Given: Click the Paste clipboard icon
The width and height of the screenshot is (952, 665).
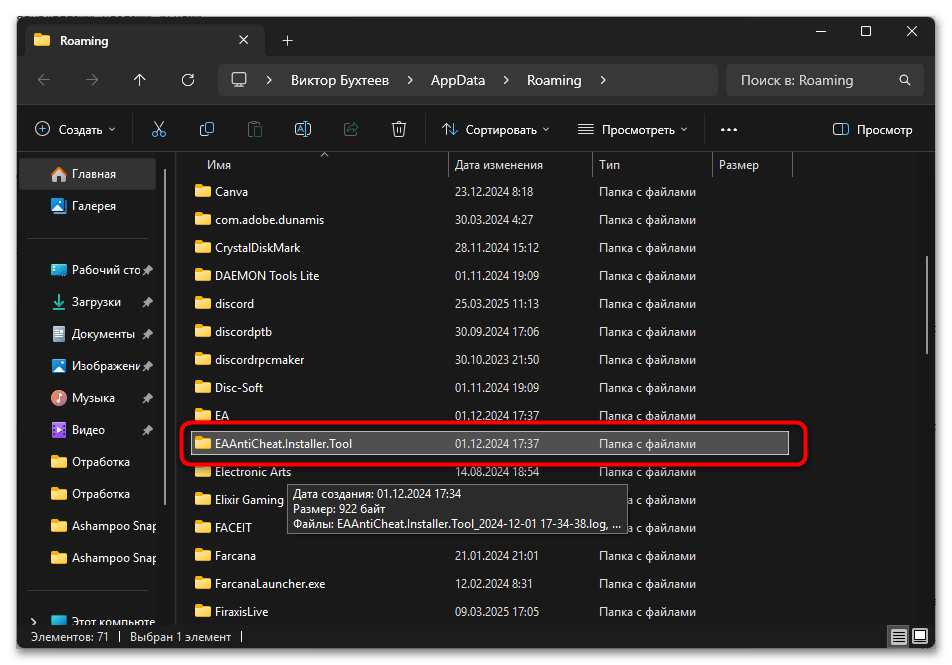Looking at the screenshot, I should (255, 129).
